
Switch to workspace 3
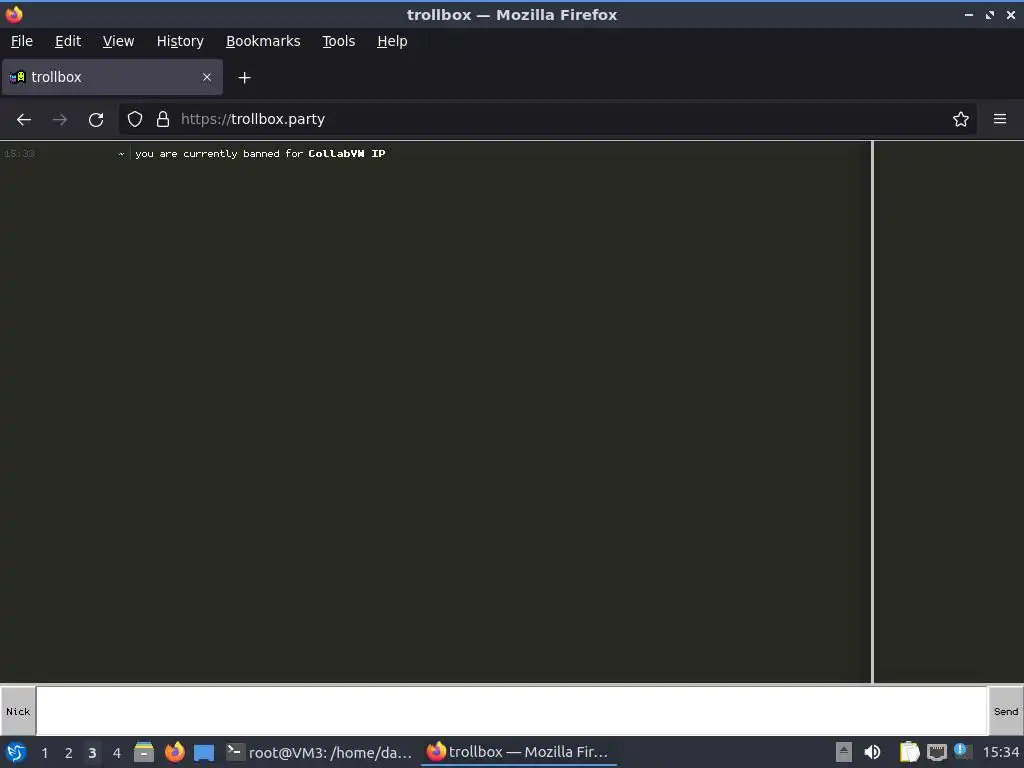point(92,753)
